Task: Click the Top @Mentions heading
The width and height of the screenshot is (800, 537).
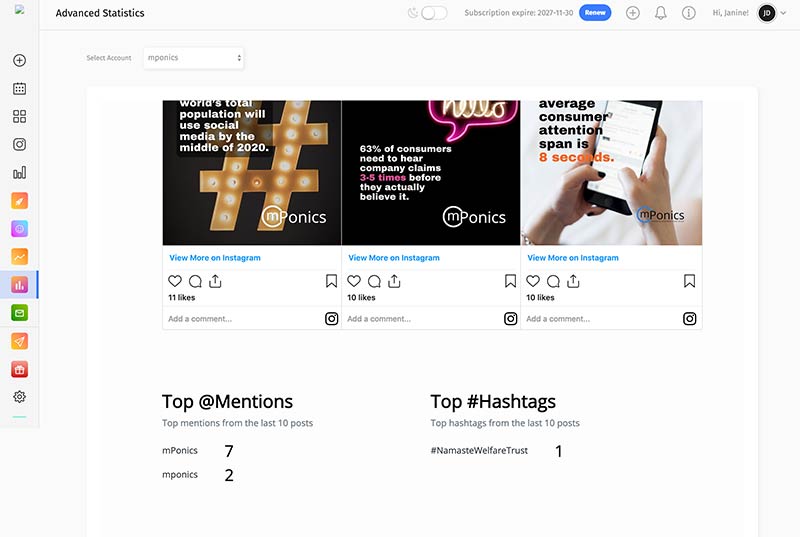Action: click(228, 402)
